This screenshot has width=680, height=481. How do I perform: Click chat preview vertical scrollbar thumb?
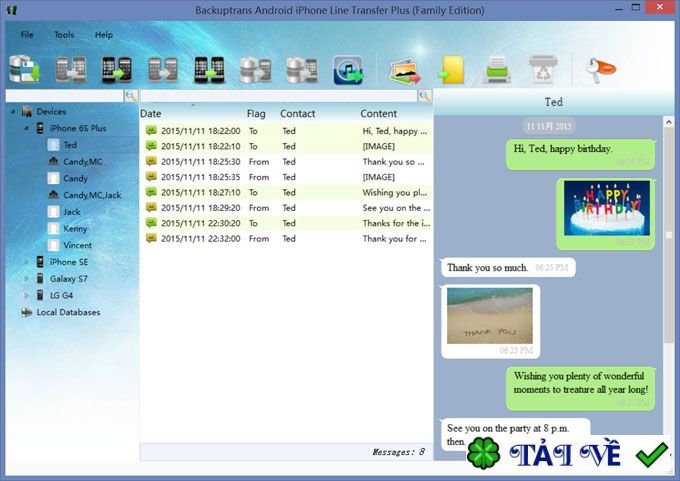[x=668, y=235]
